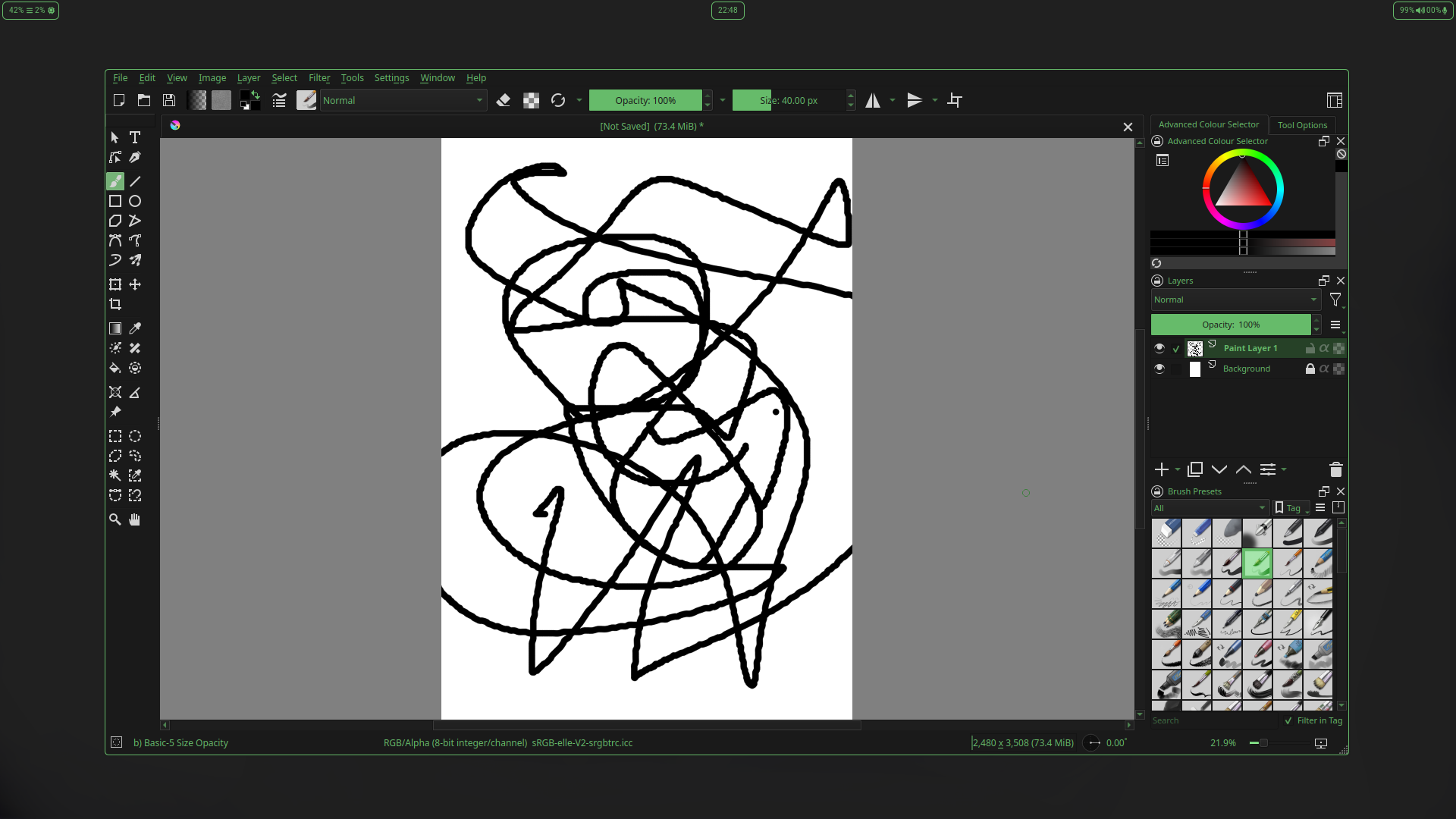The height and width of the screenshot is (819, 1456).
Task: Select the Fill bucket tool
Action: point(115,369)
